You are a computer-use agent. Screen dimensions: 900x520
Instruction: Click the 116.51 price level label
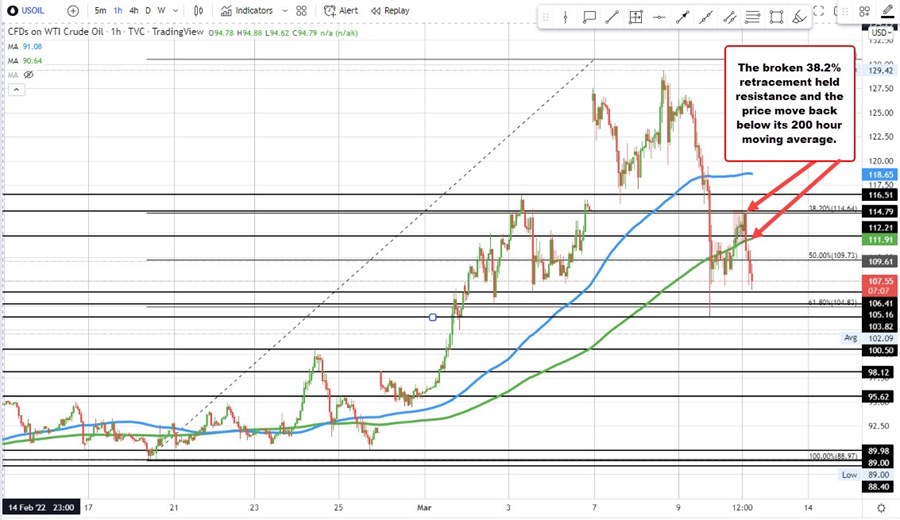coord(880,195)
